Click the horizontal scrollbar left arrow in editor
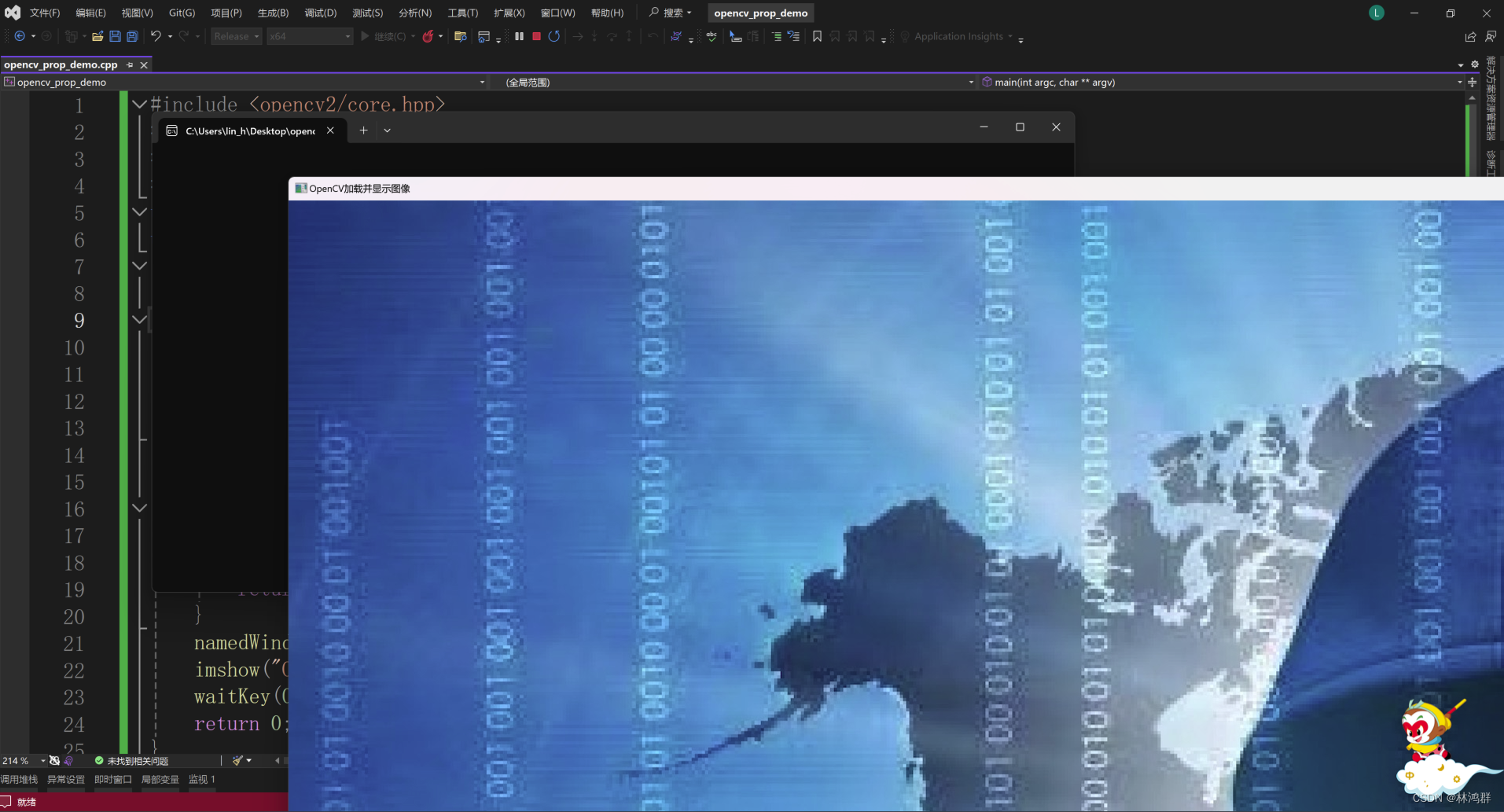Viewport: 1504px width, 812px height. (277, 760)
